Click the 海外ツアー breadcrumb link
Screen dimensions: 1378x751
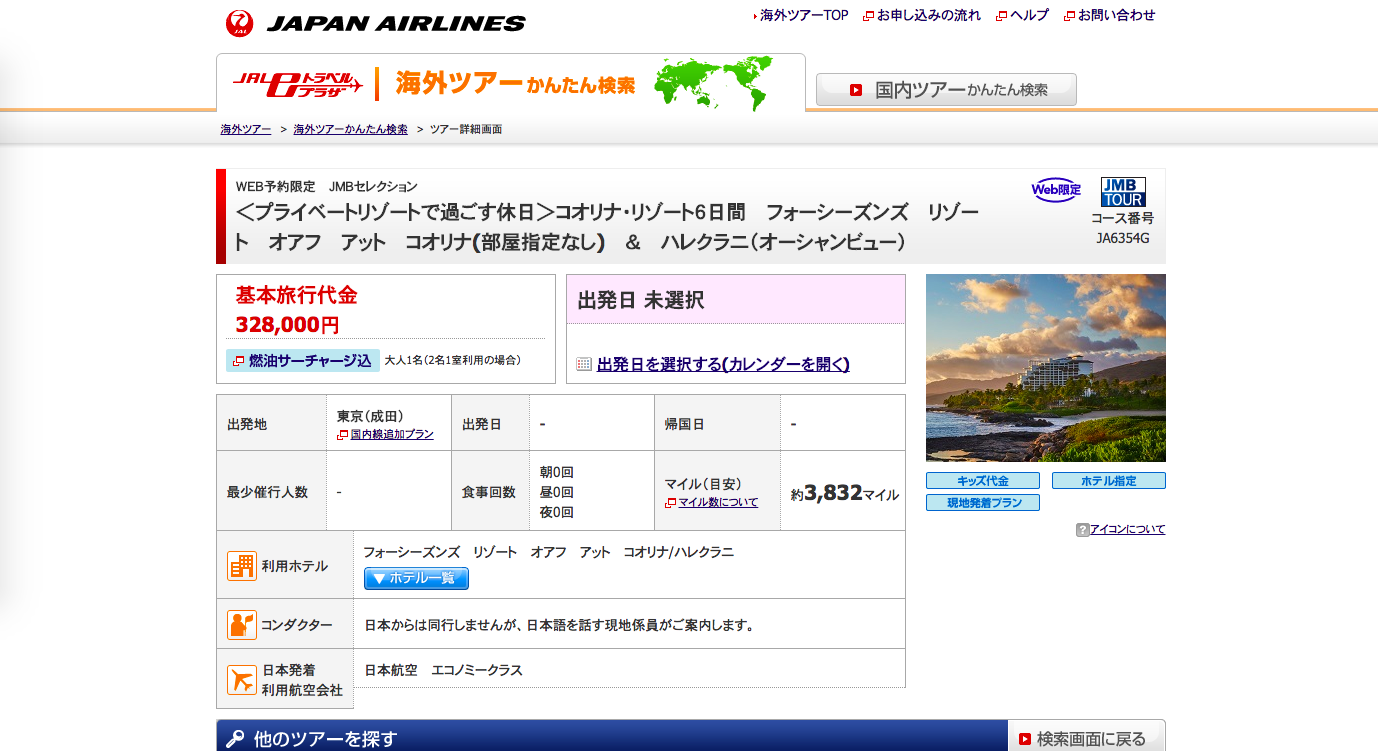coord(246,130)
